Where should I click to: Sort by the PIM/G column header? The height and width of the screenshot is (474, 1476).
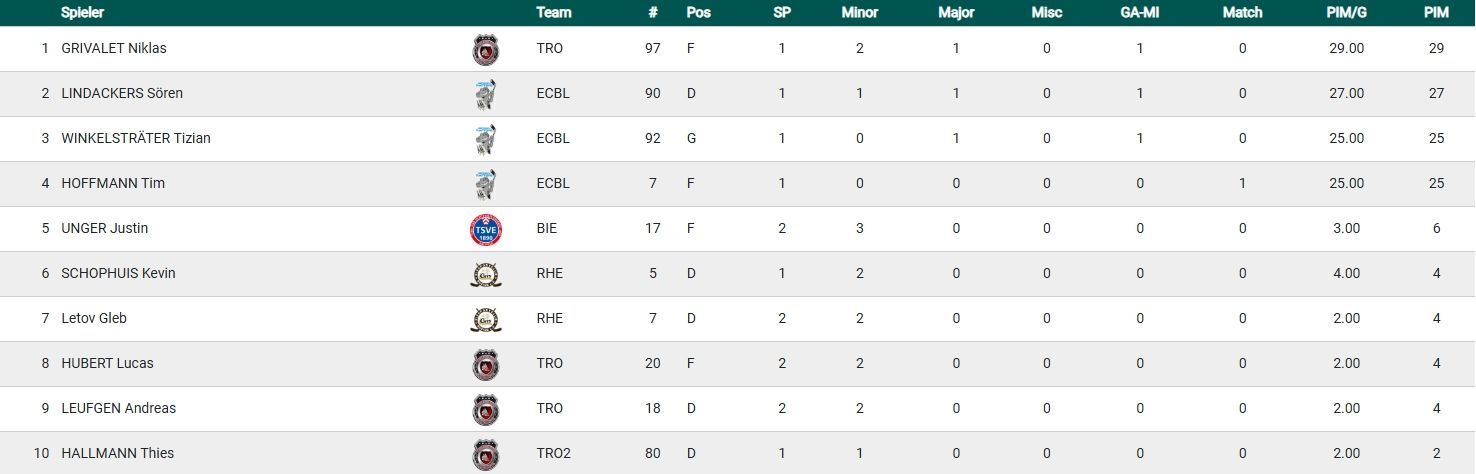(1346, 13)
